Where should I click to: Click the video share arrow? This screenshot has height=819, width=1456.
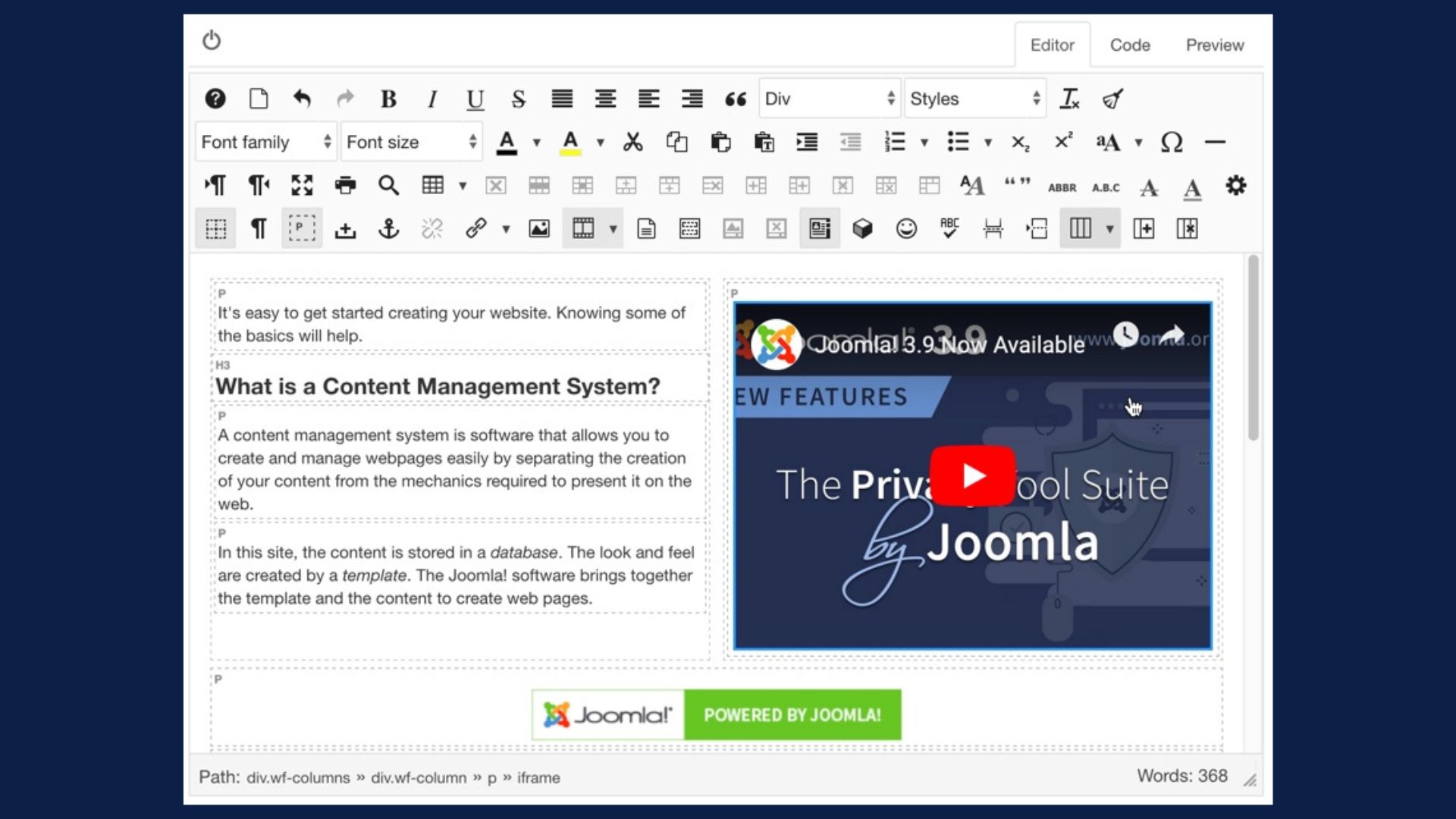click(1172, 334)
